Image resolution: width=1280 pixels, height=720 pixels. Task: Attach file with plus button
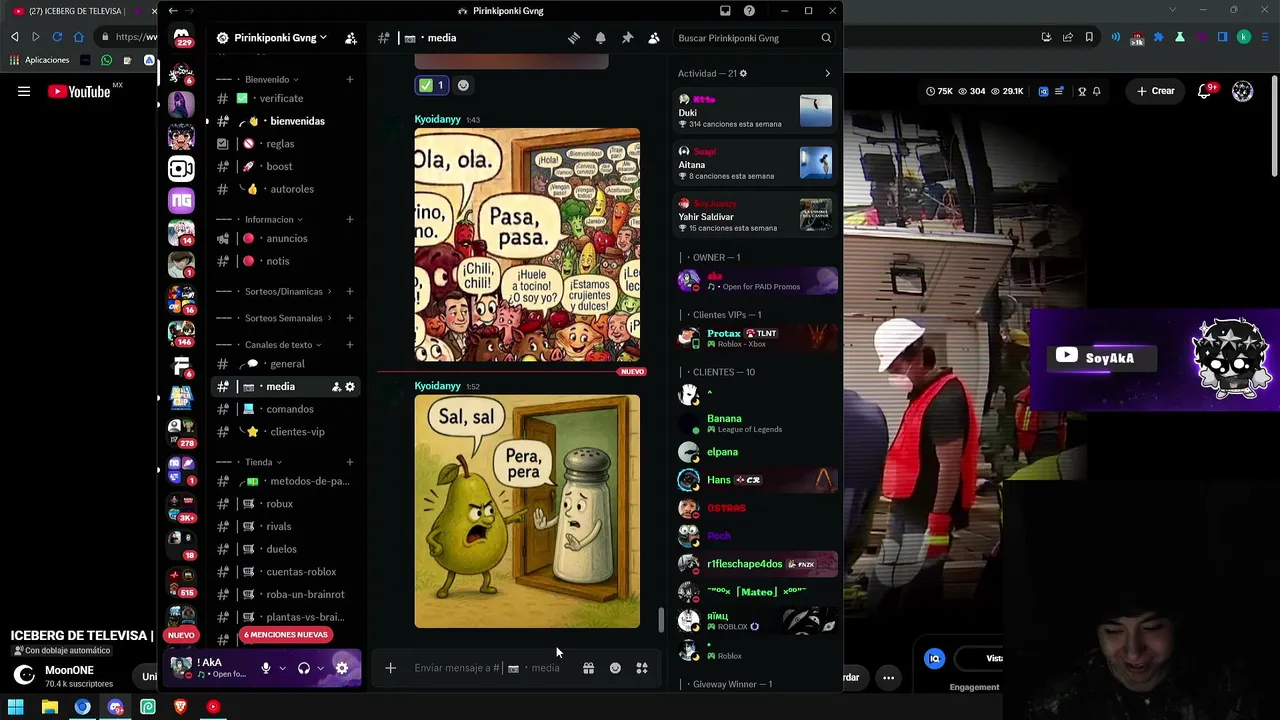(391, 668)
